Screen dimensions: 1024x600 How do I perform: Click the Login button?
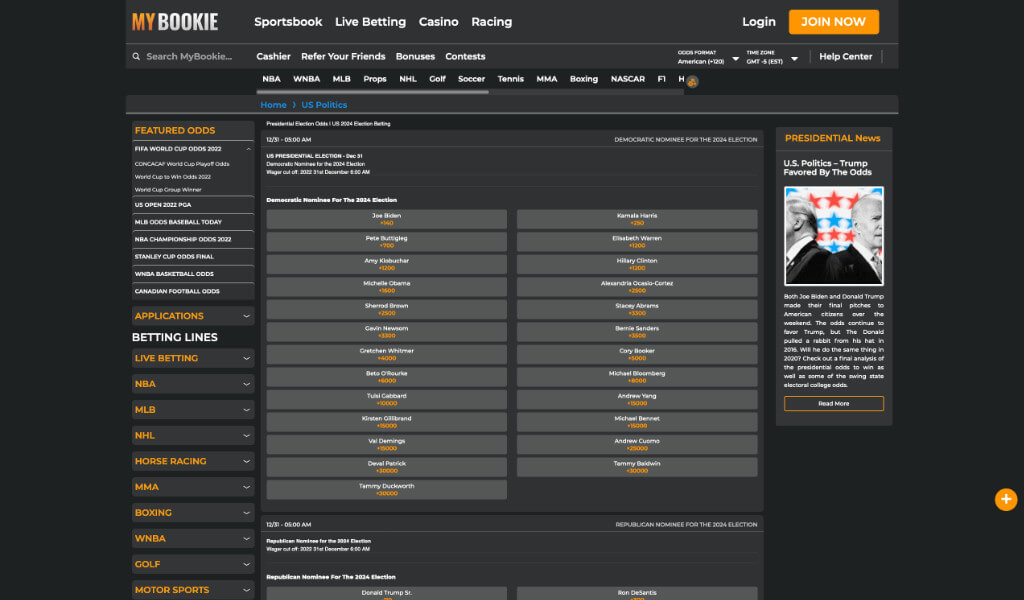coord(759,22)
